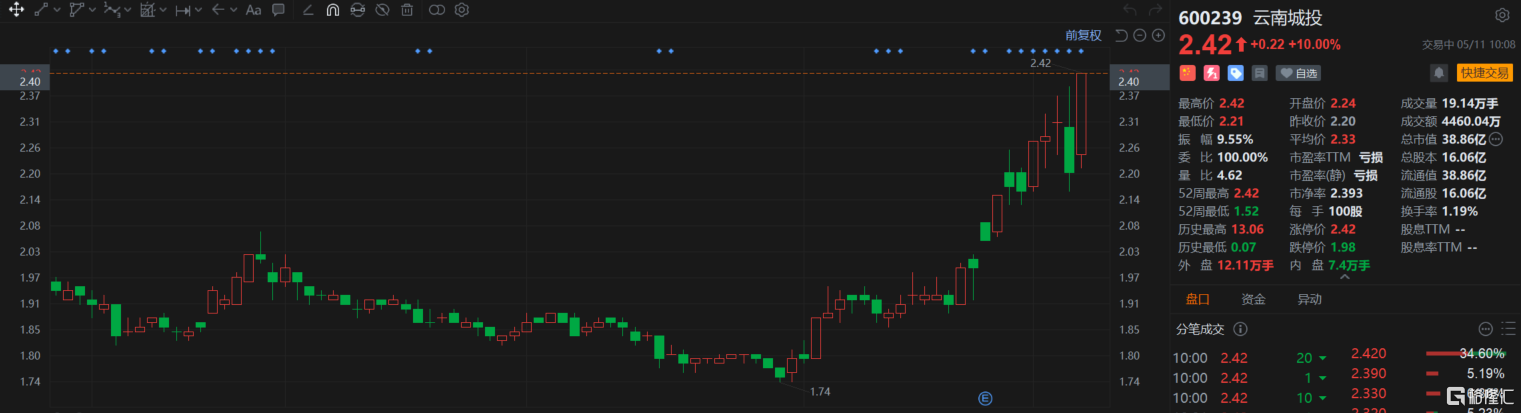1521x413 pixels.
Task: Undo the last drawing action
Action: (x=1130, y=10)
